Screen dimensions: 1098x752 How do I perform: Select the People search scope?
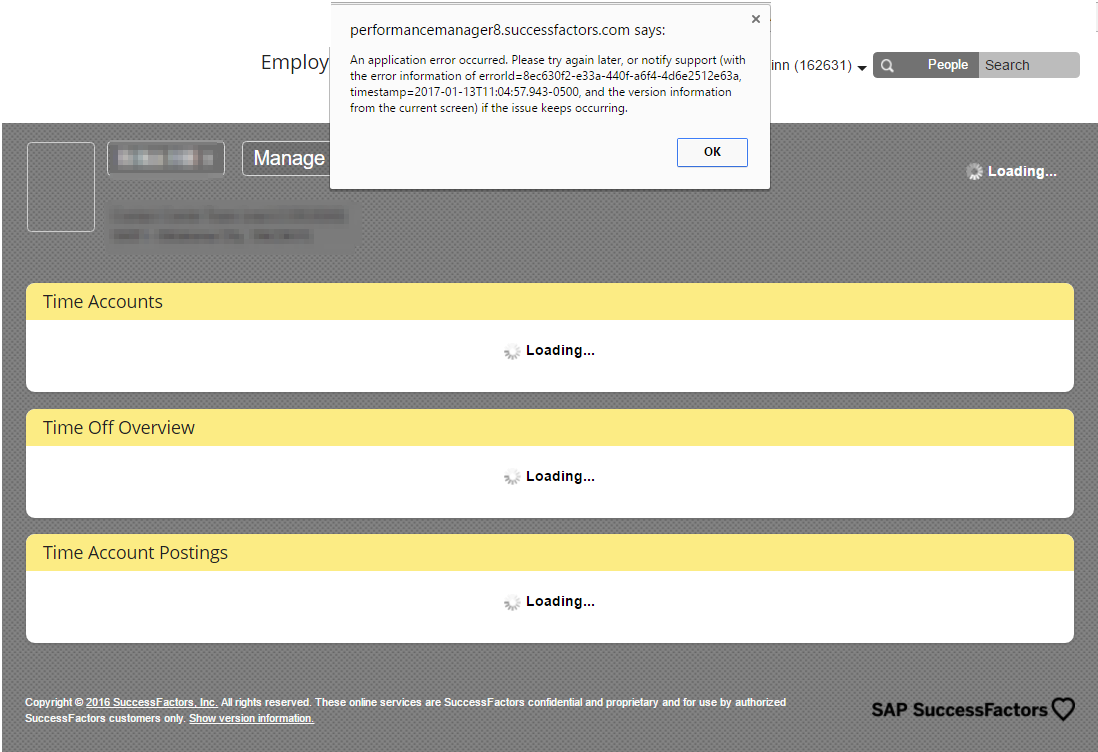(x=947, y=65)
